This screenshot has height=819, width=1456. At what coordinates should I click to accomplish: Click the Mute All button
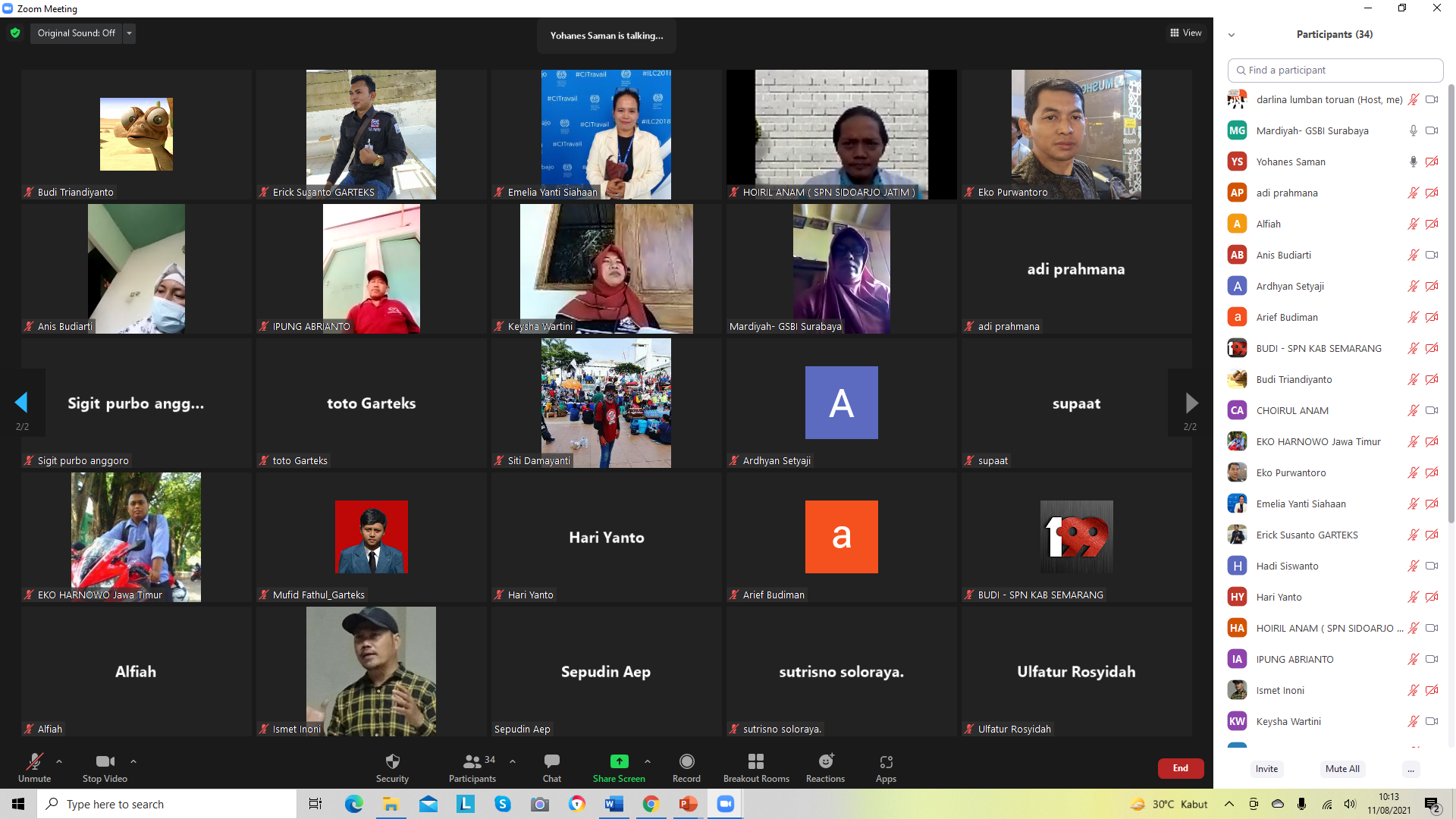(1341, 769)
